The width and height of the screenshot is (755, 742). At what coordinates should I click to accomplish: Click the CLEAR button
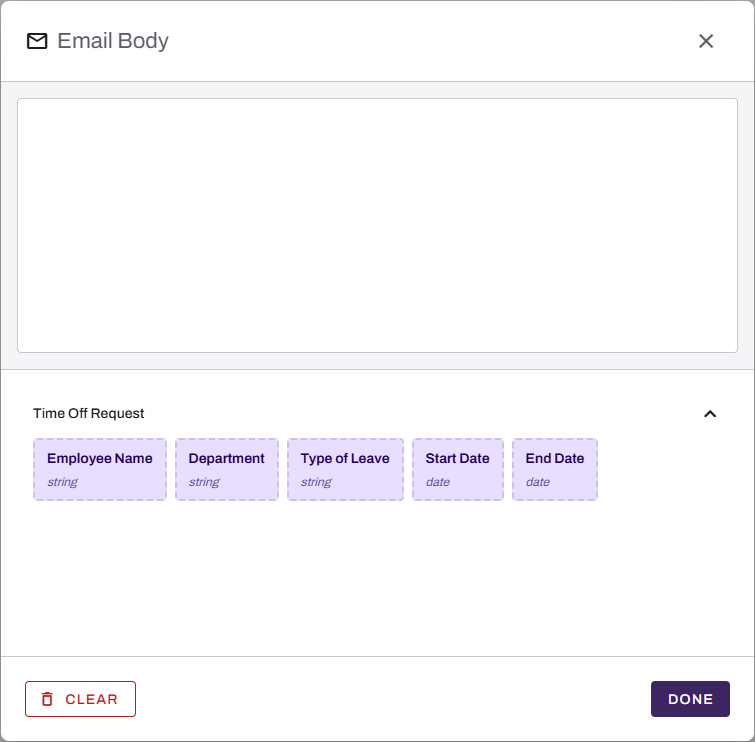[x=80, y=699]
